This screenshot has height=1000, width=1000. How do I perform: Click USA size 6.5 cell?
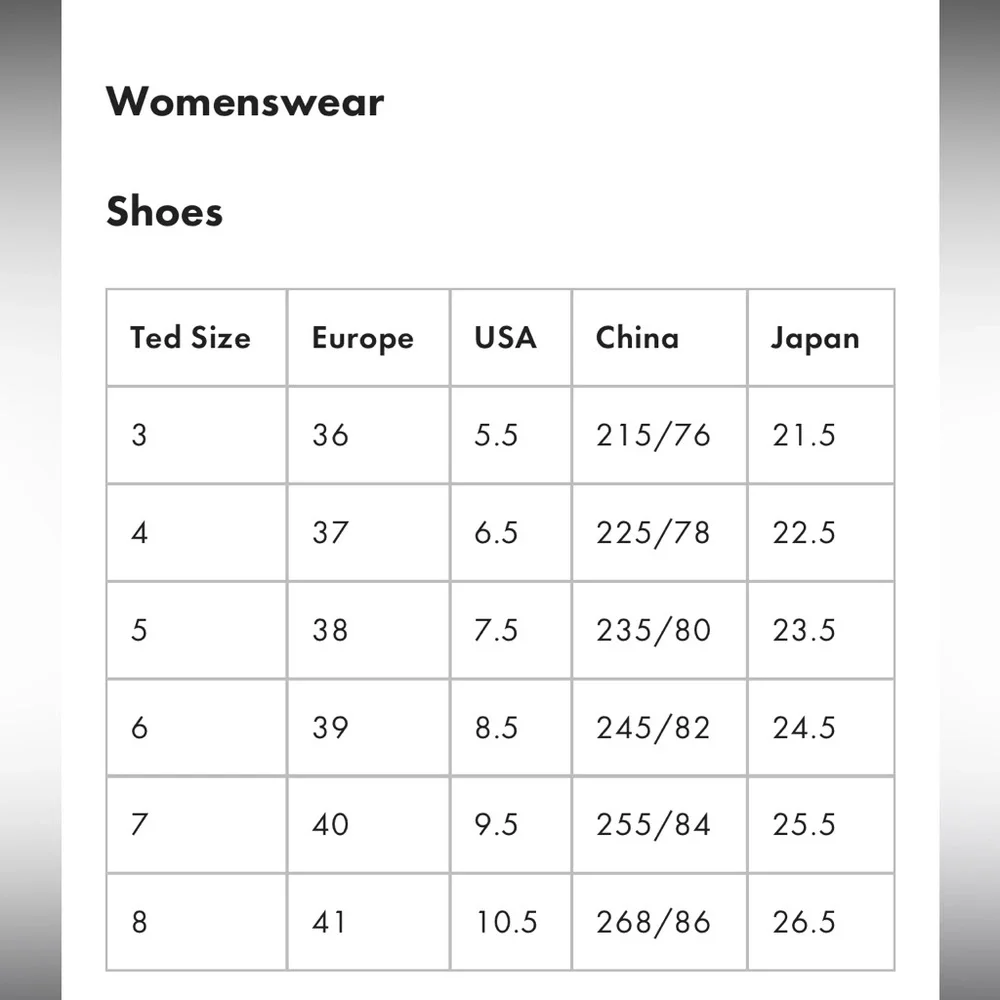pyautogui.click(x=511, y=533)
